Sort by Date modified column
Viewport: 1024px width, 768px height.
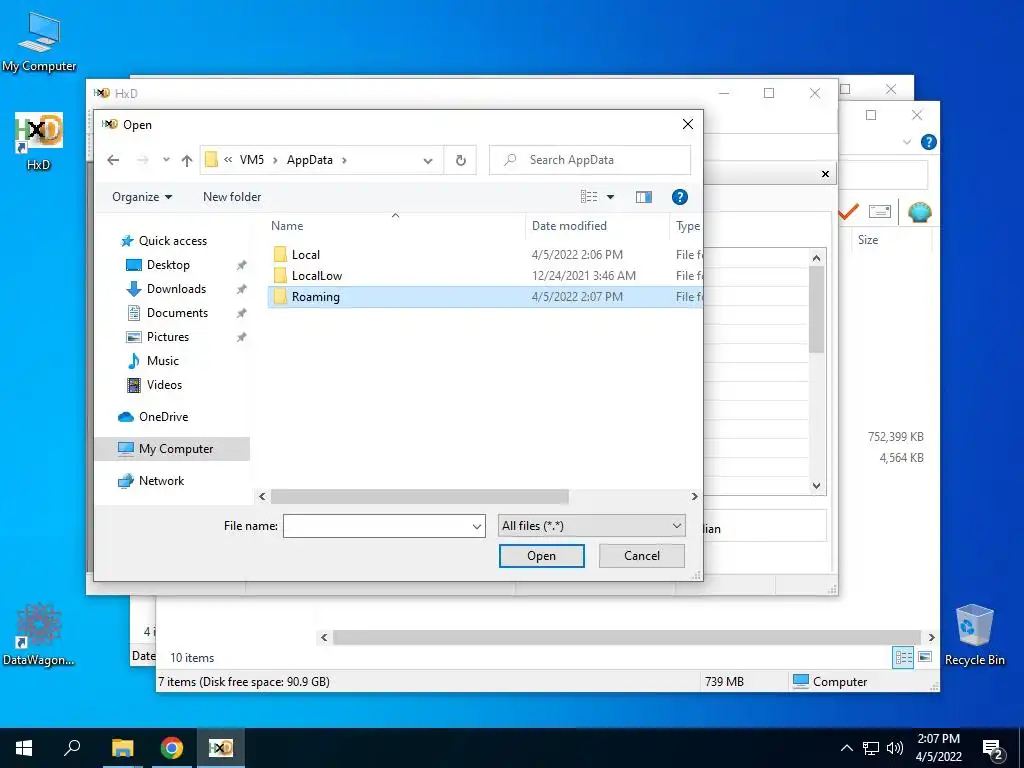pyautogui.click(x=569, y=226)
